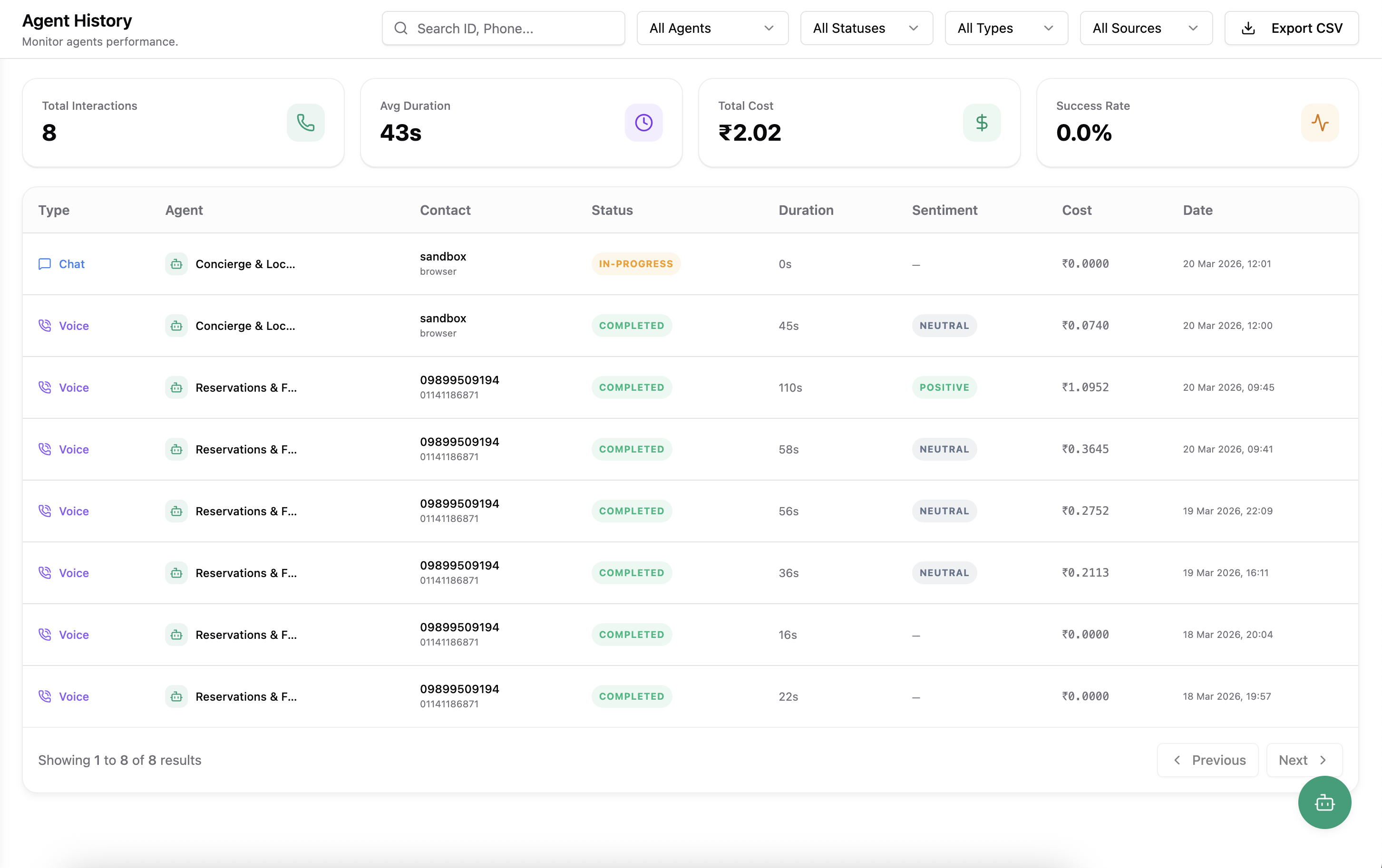This screenshot has width=1382, height=868.
Task: Export history with Export CSV button
Action: click(1291, 28)
